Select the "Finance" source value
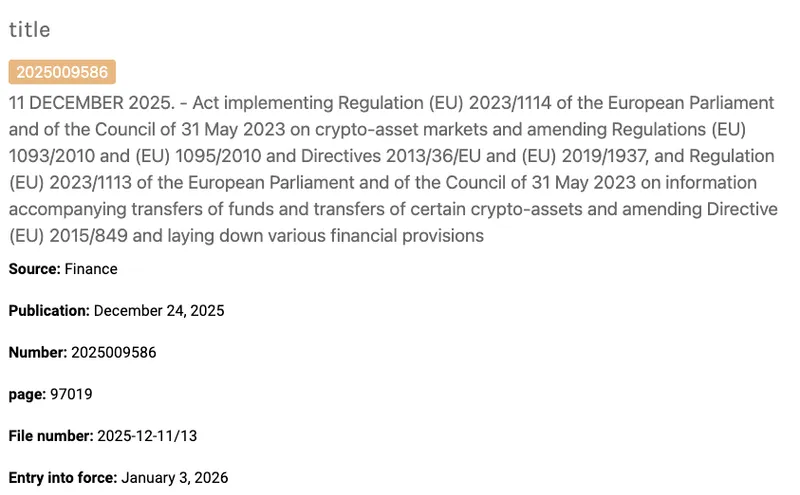800x495 pixels. click(x=91, y=269)
